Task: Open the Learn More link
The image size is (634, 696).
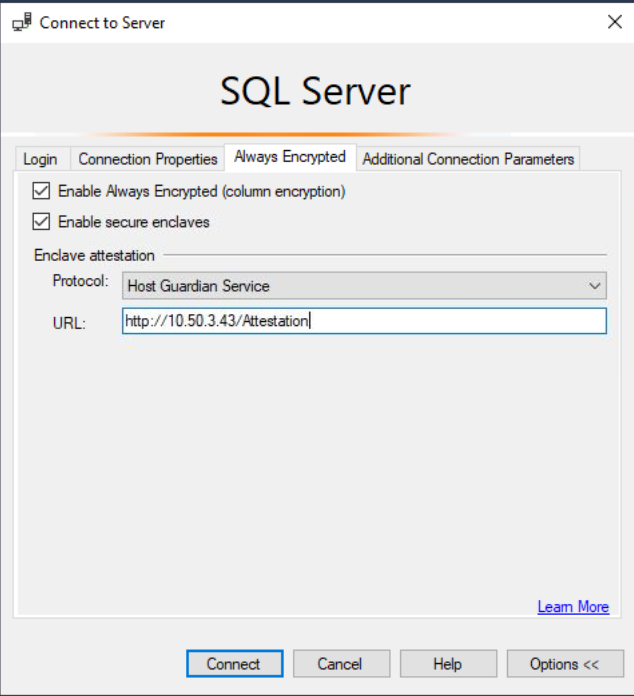Action: [573, 607]
